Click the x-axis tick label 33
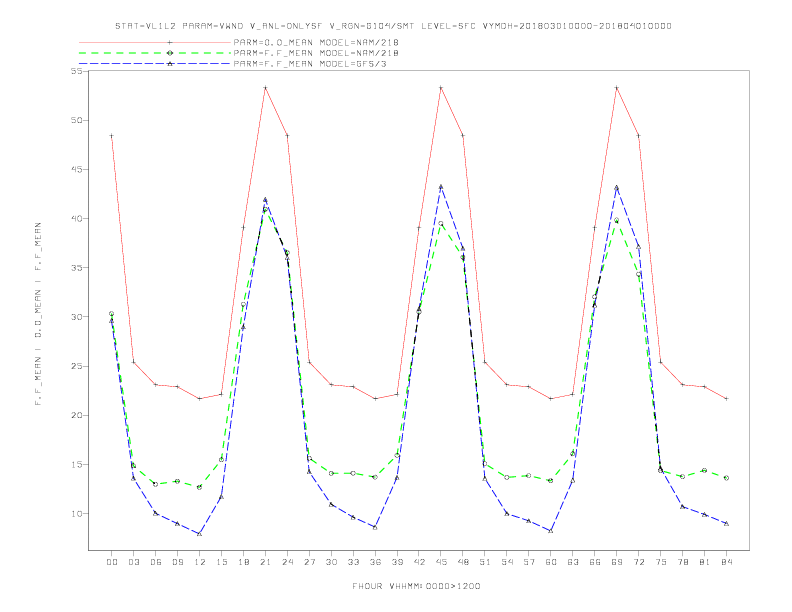792x612 pixels. [354, 562]
